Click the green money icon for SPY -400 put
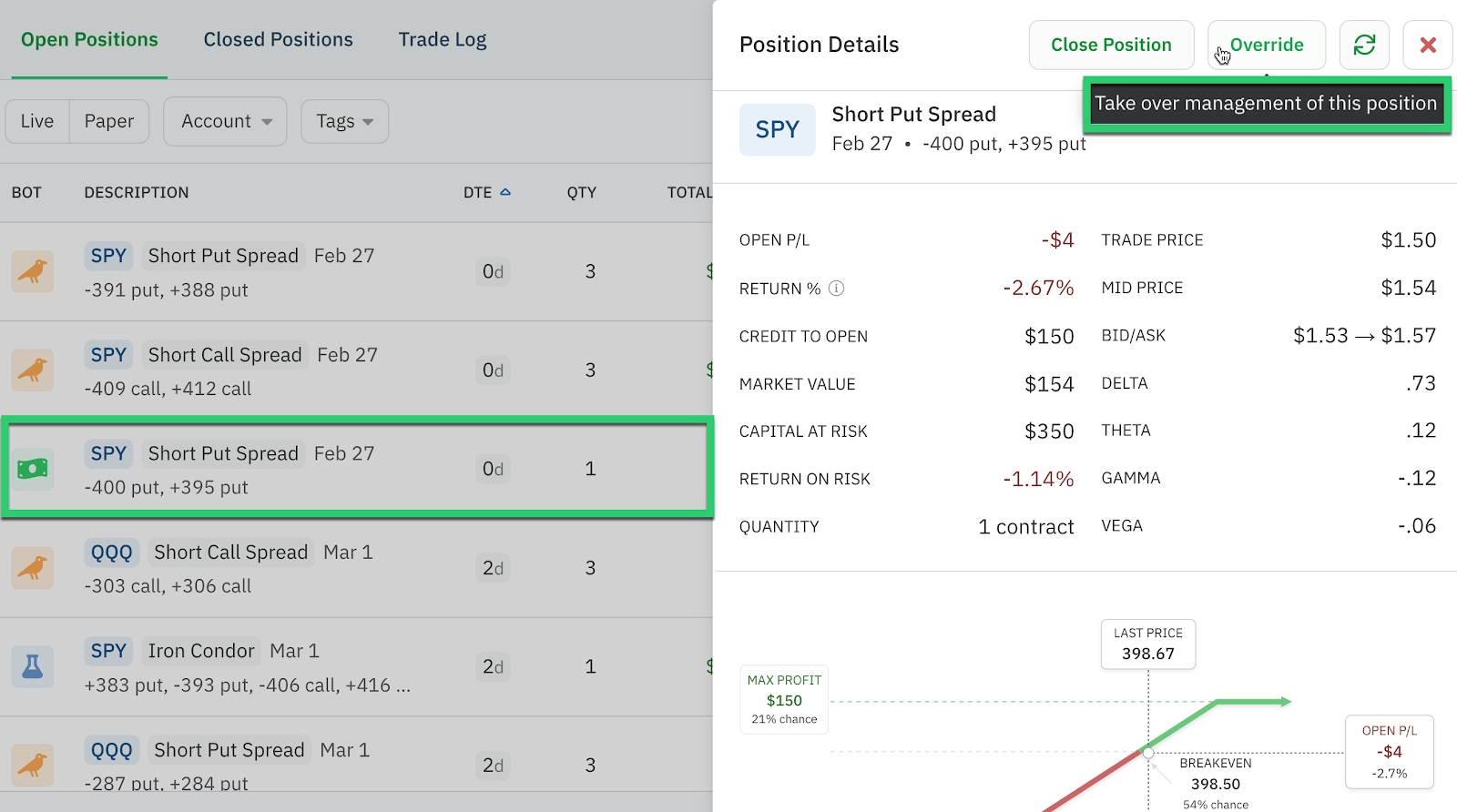Screen dimensions: 1457x812 33,469
